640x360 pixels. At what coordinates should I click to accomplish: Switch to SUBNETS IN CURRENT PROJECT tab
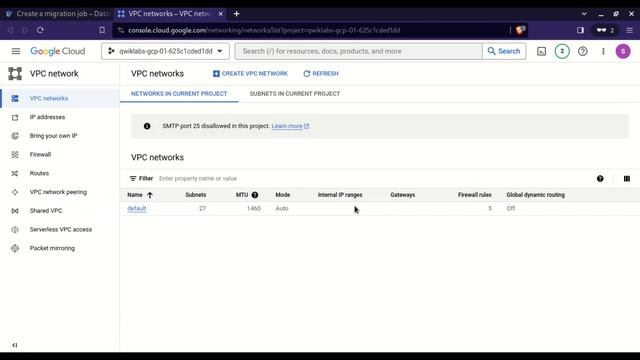point(295,94)
